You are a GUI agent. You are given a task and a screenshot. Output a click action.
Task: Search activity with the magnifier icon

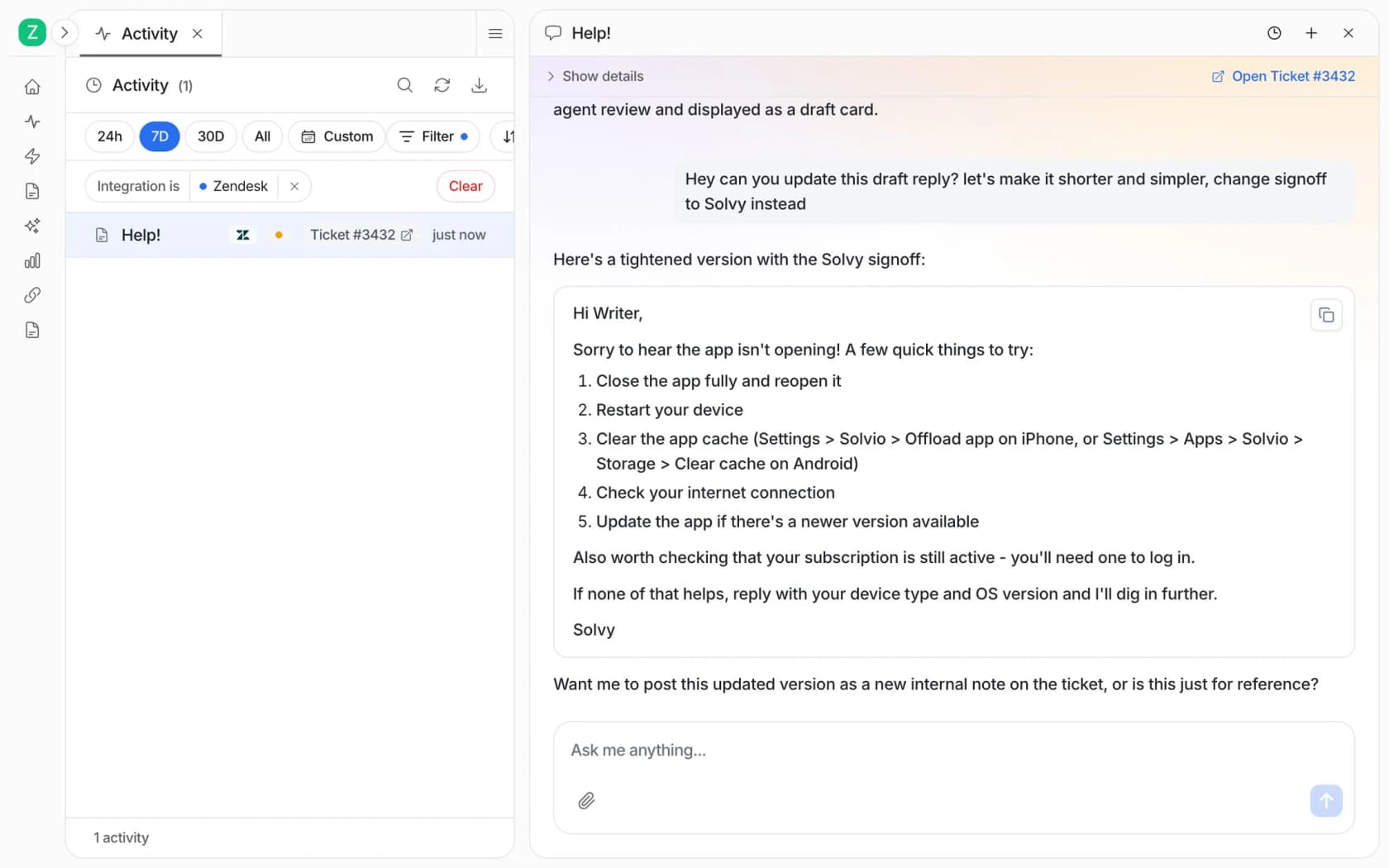coord(404,85)
